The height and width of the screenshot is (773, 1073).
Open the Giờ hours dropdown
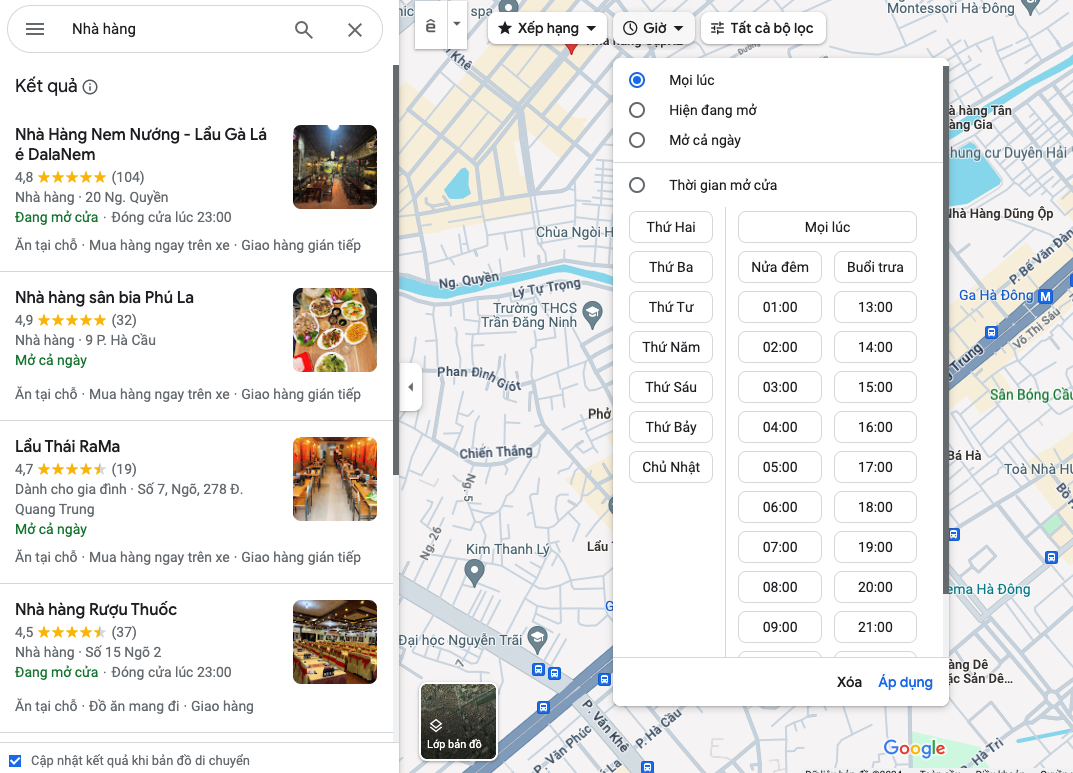tap(654, 28)
